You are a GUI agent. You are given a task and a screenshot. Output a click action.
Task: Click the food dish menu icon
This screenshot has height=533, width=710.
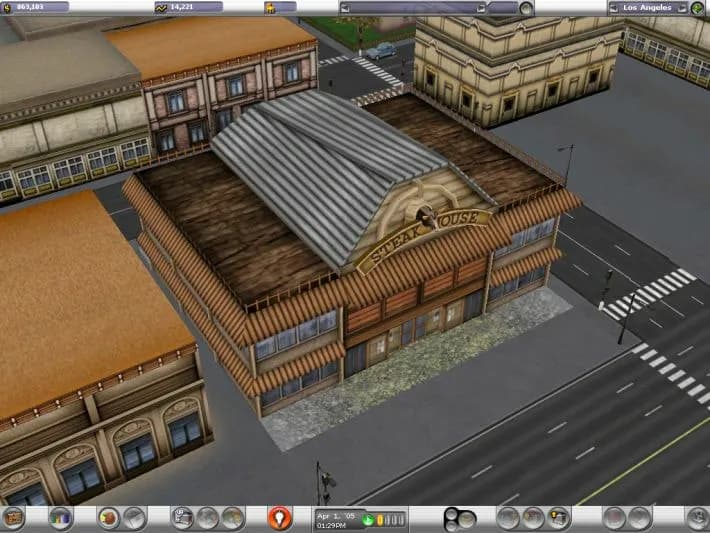109,518
